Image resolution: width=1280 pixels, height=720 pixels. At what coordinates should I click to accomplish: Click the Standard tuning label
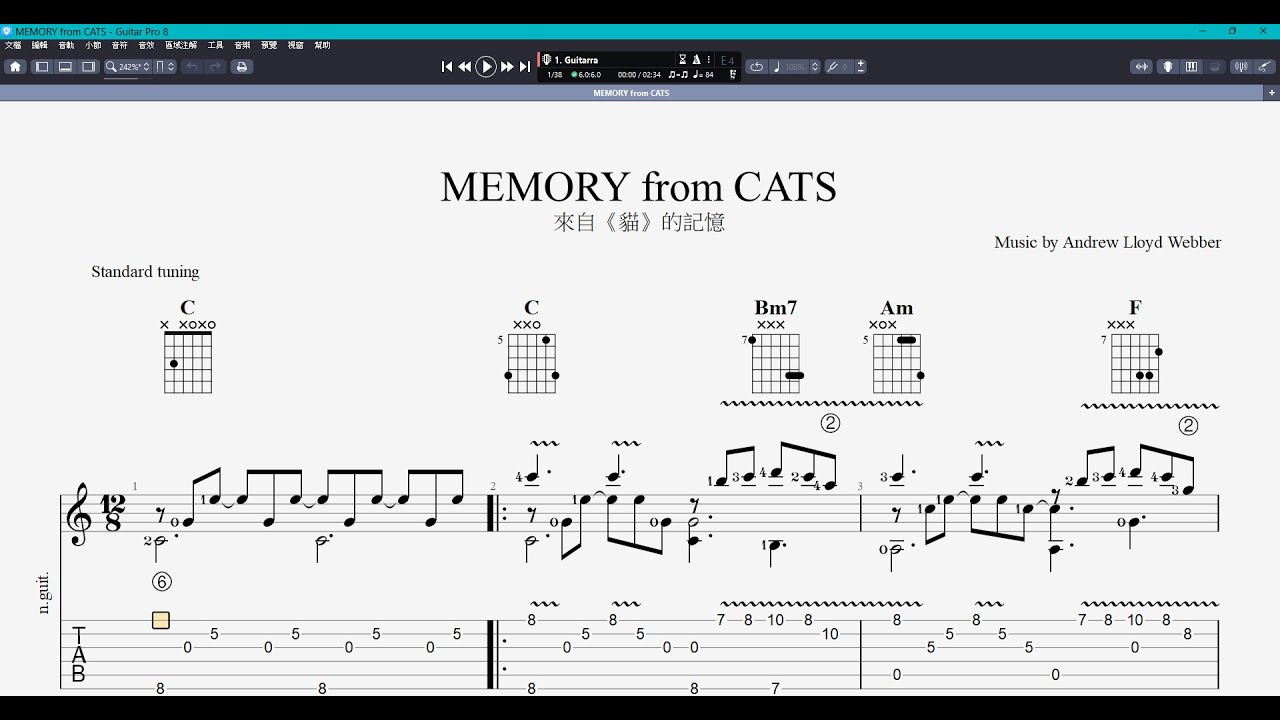pos(145,272)
